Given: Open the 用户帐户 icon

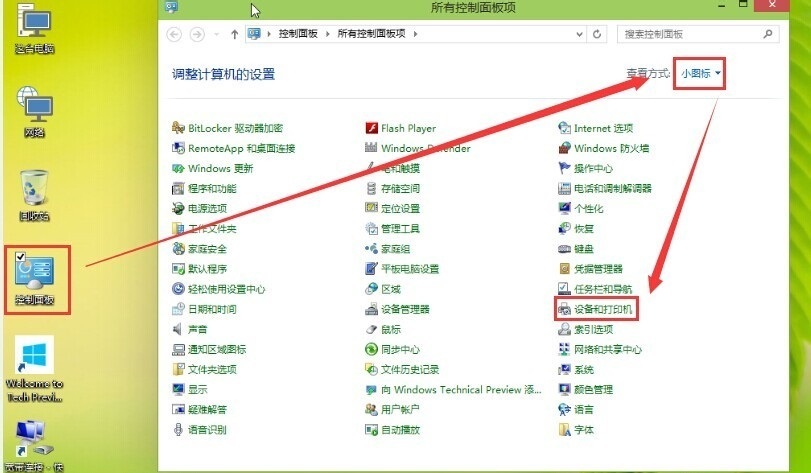Looking at the screenshot, I should 371,409.
